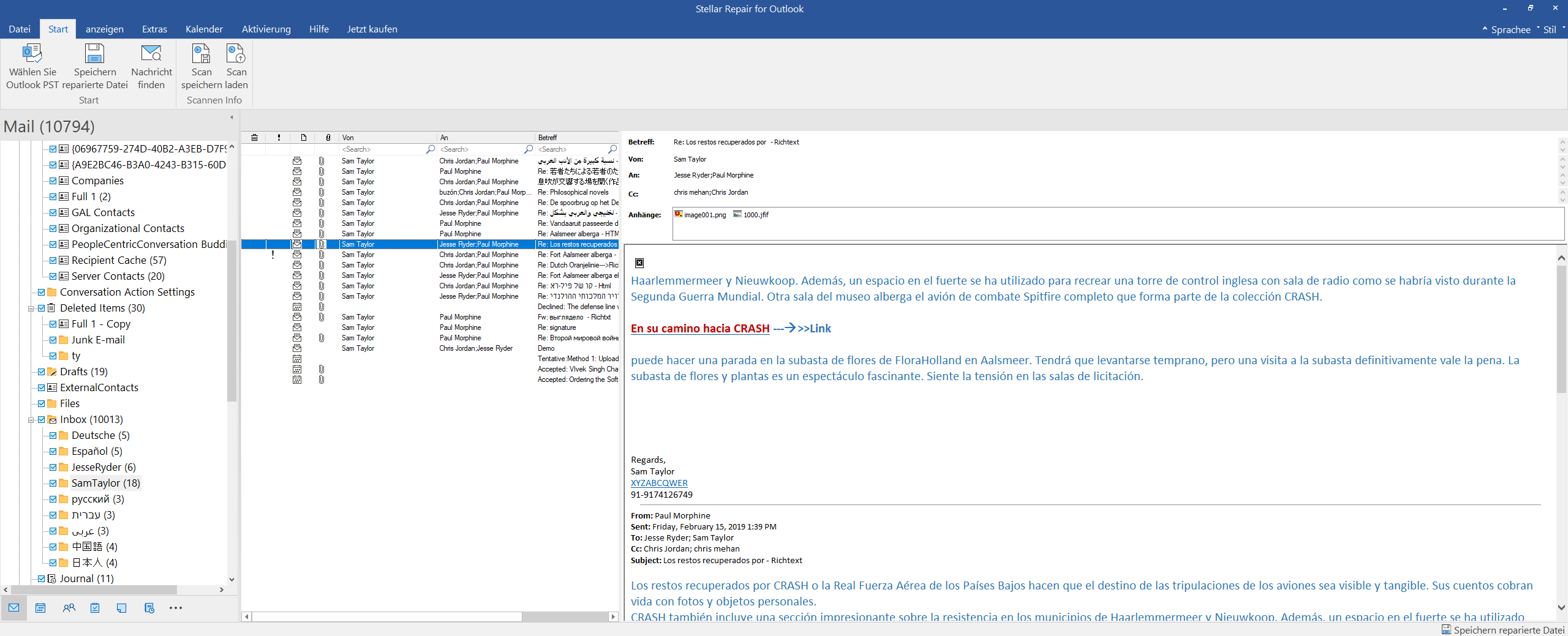Open the Nachricht finden tool

pyautogui.click(x=151, y=54)
